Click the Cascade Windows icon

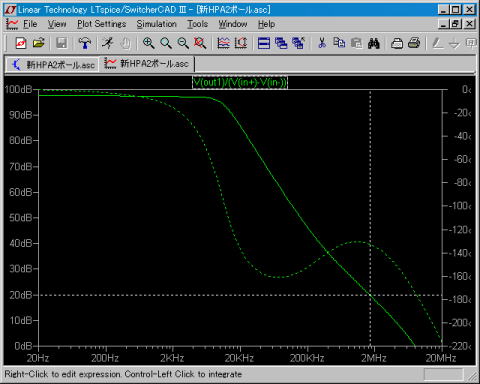[281, 43]
